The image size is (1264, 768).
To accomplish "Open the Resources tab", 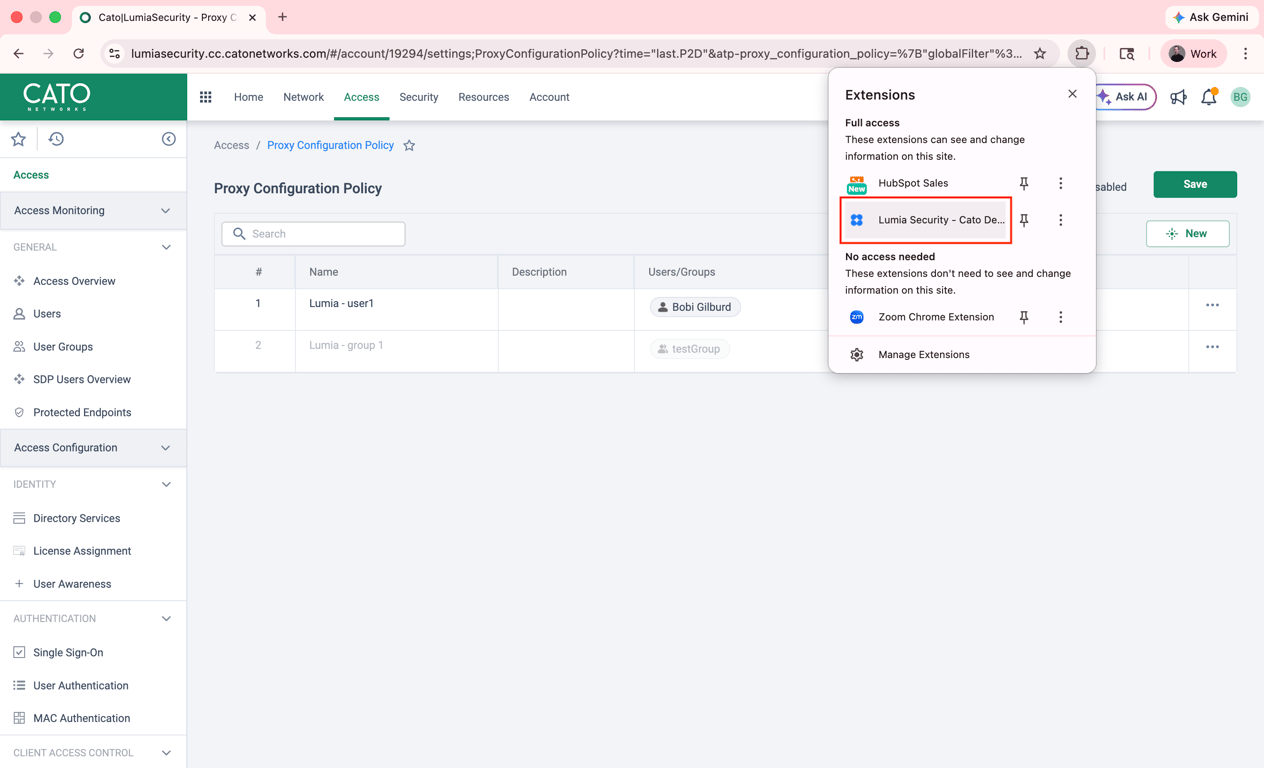I will 484,97.
